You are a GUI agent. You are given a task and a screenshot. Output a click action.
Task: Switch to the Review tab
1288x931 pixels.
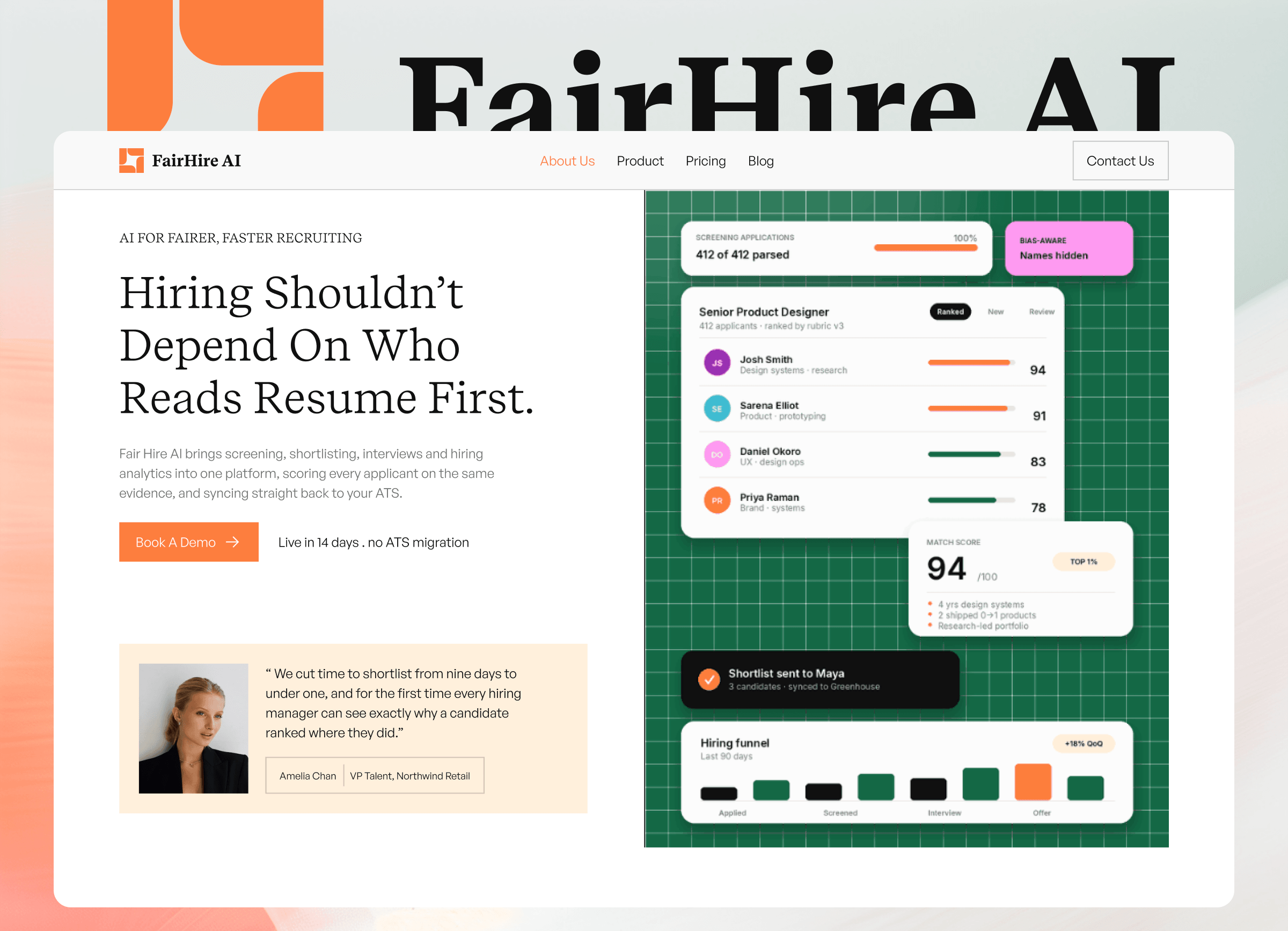1042,312
